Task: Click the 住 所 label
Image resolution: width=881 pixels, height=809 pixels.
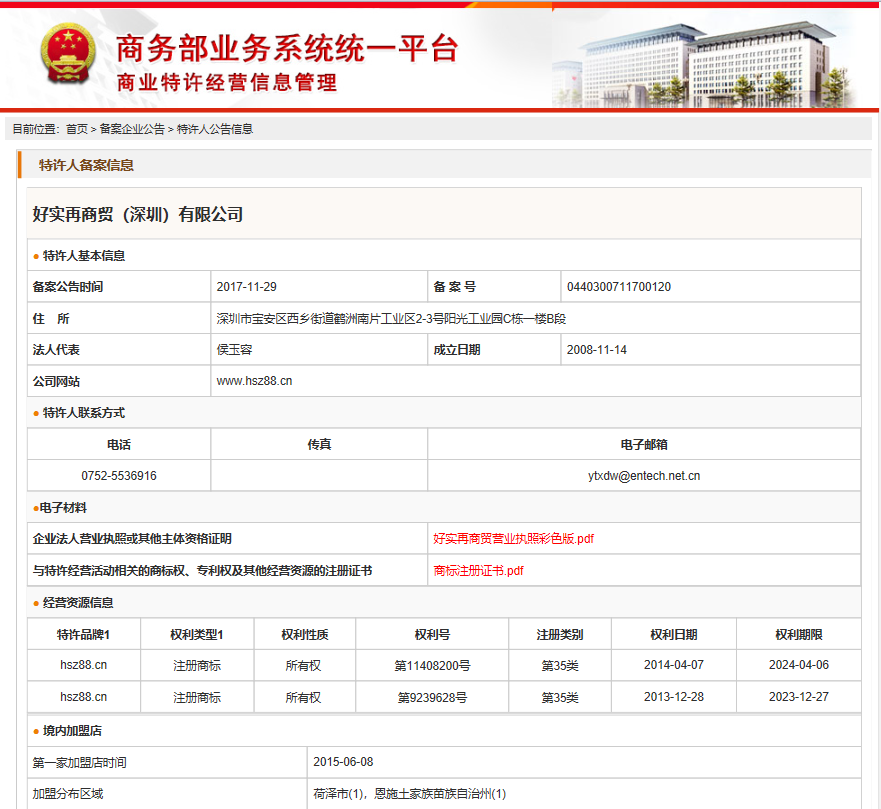Action: 51,319
